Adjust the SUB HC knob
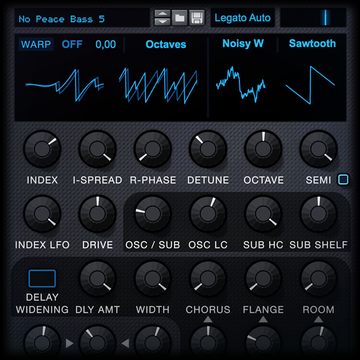The height and width of the screenshot is (360, 360). point(263,214)
